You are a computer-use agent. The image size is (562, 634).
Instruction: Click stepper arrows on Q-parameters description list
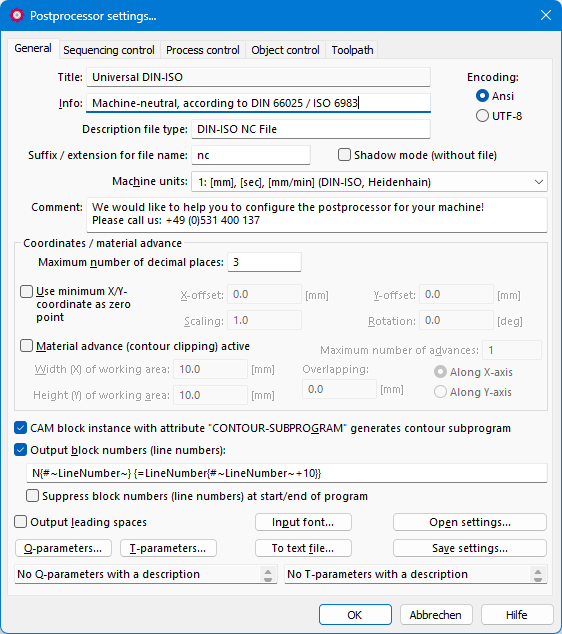point(268,575)
